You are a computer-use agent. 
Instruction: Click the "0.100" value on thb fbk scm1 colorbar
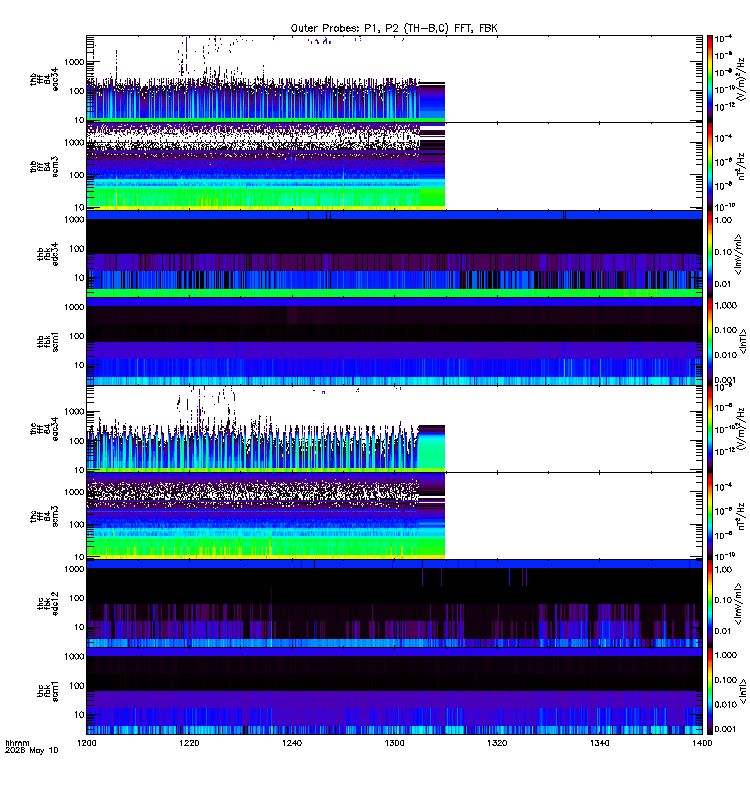726,331
